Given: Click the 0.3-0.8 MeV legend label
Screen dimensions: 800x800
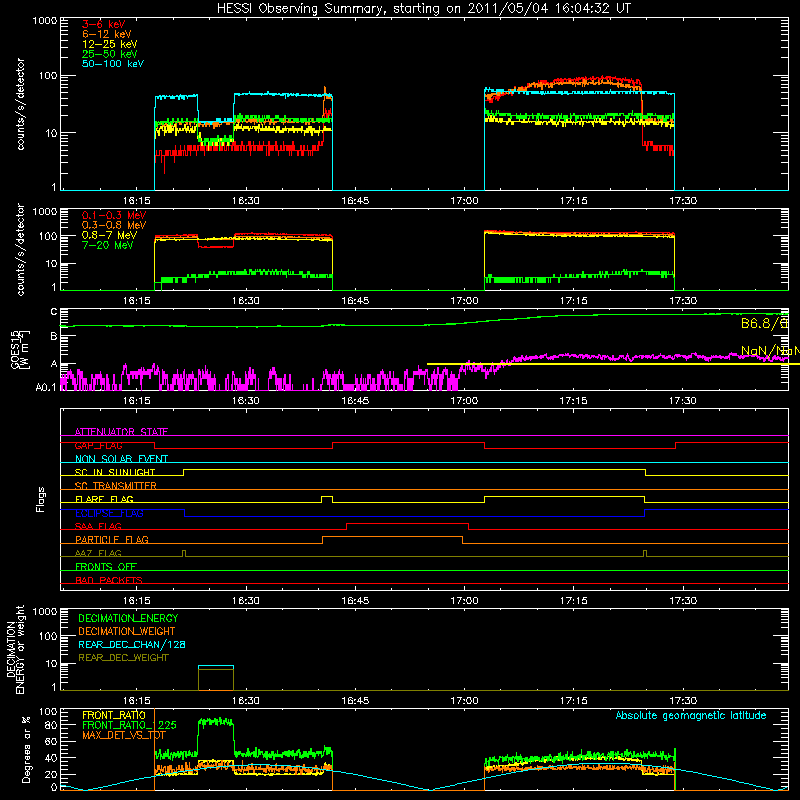Looking at the screenshot, I should (114, 225).
